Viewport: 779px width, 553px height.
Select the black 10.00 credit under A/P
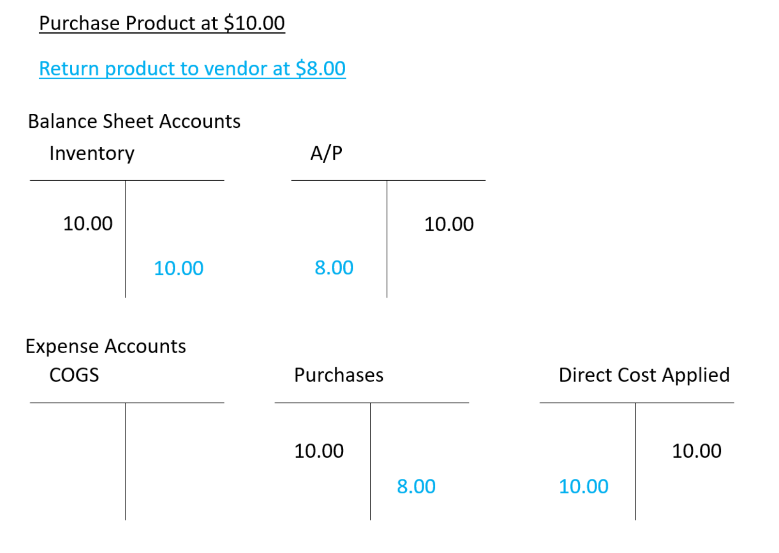tap(449, 224)
